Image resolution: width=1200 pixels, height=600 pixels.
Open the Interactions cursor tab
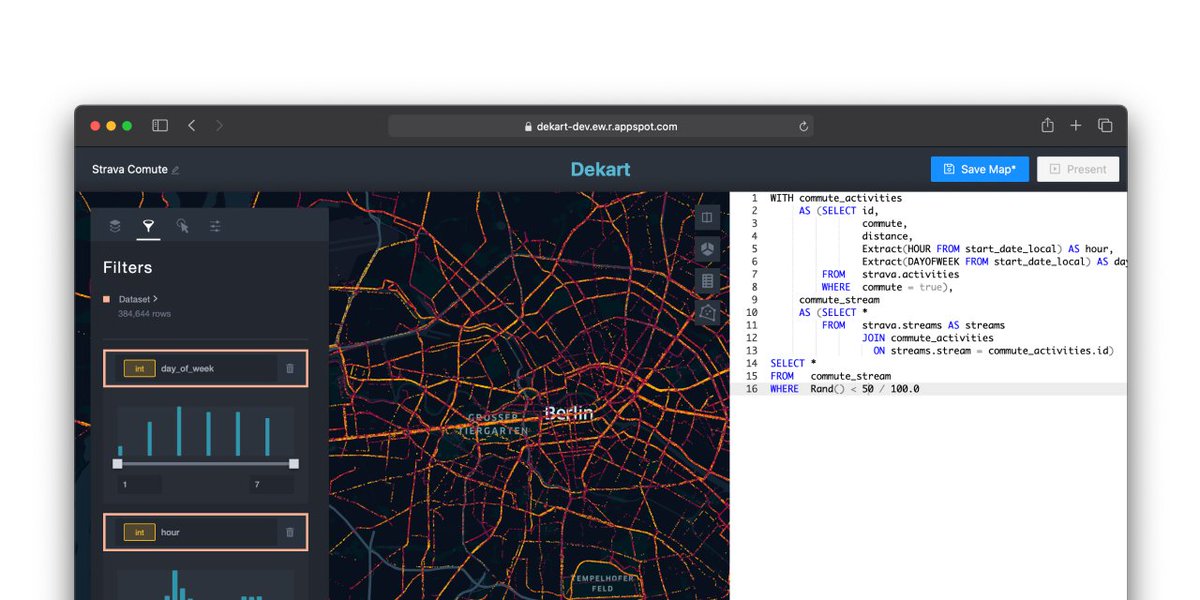182,226
